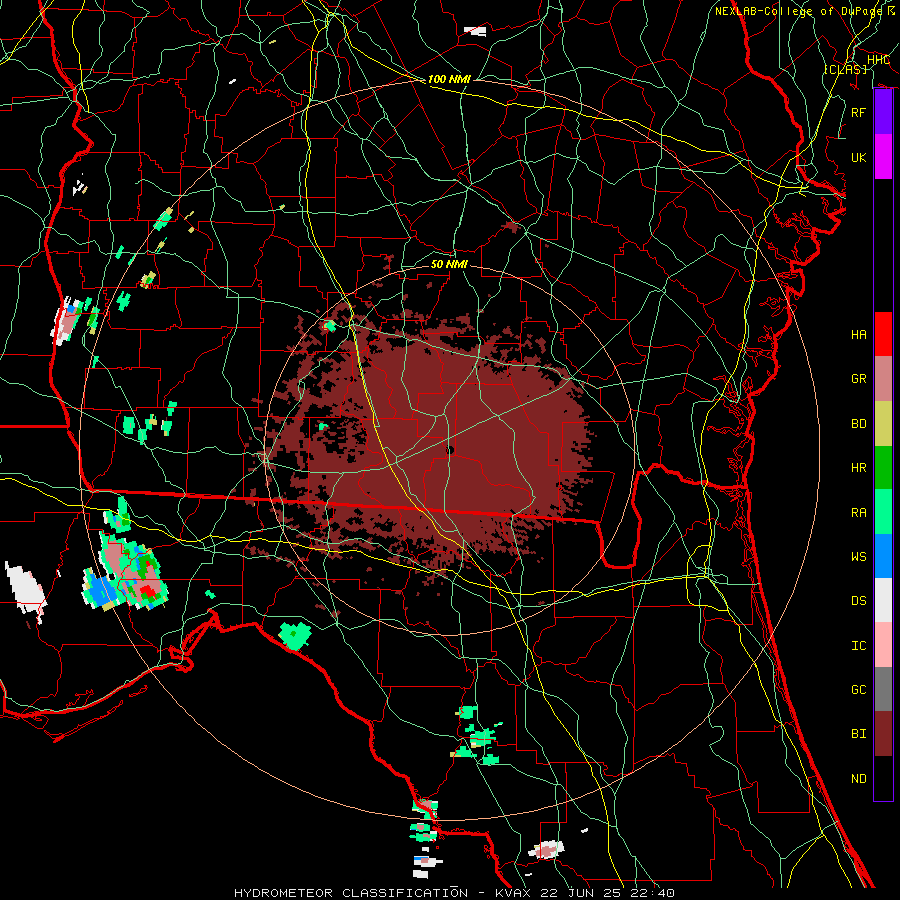This screenshot has width=900, height=900.
Task: Click the "UK" legend label
Action: pos(859,157)
